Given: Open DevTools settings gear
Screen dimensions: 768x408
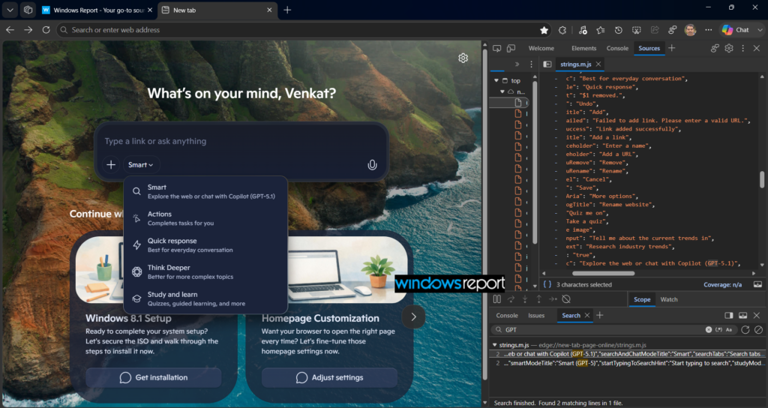Looking at the screenshot, I should coord(729,48).
